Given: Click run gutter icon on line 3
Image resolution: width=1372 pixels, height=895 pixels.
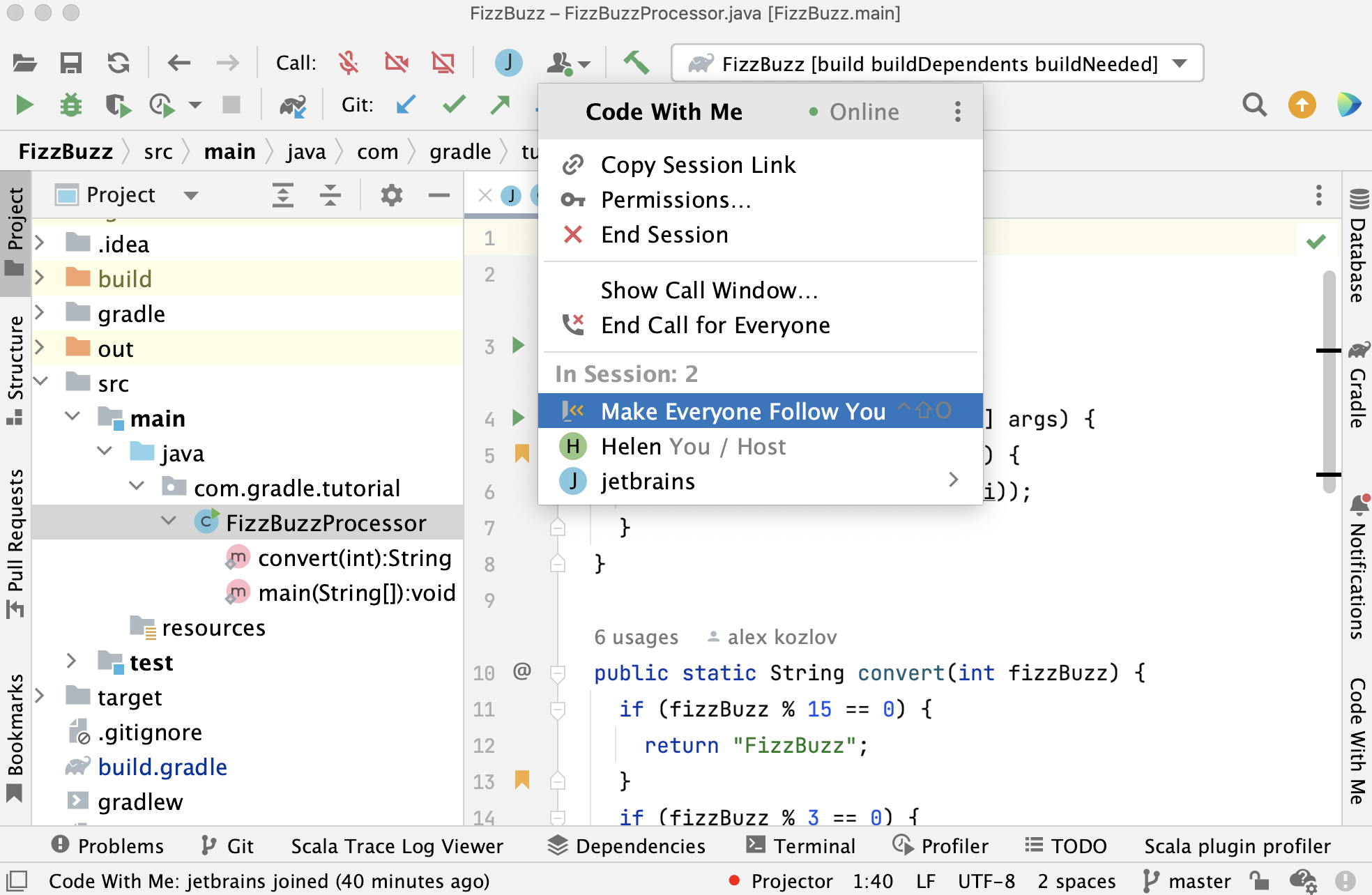Looking at the screenshot, I should pyautogui.click(x=518, y=346).
